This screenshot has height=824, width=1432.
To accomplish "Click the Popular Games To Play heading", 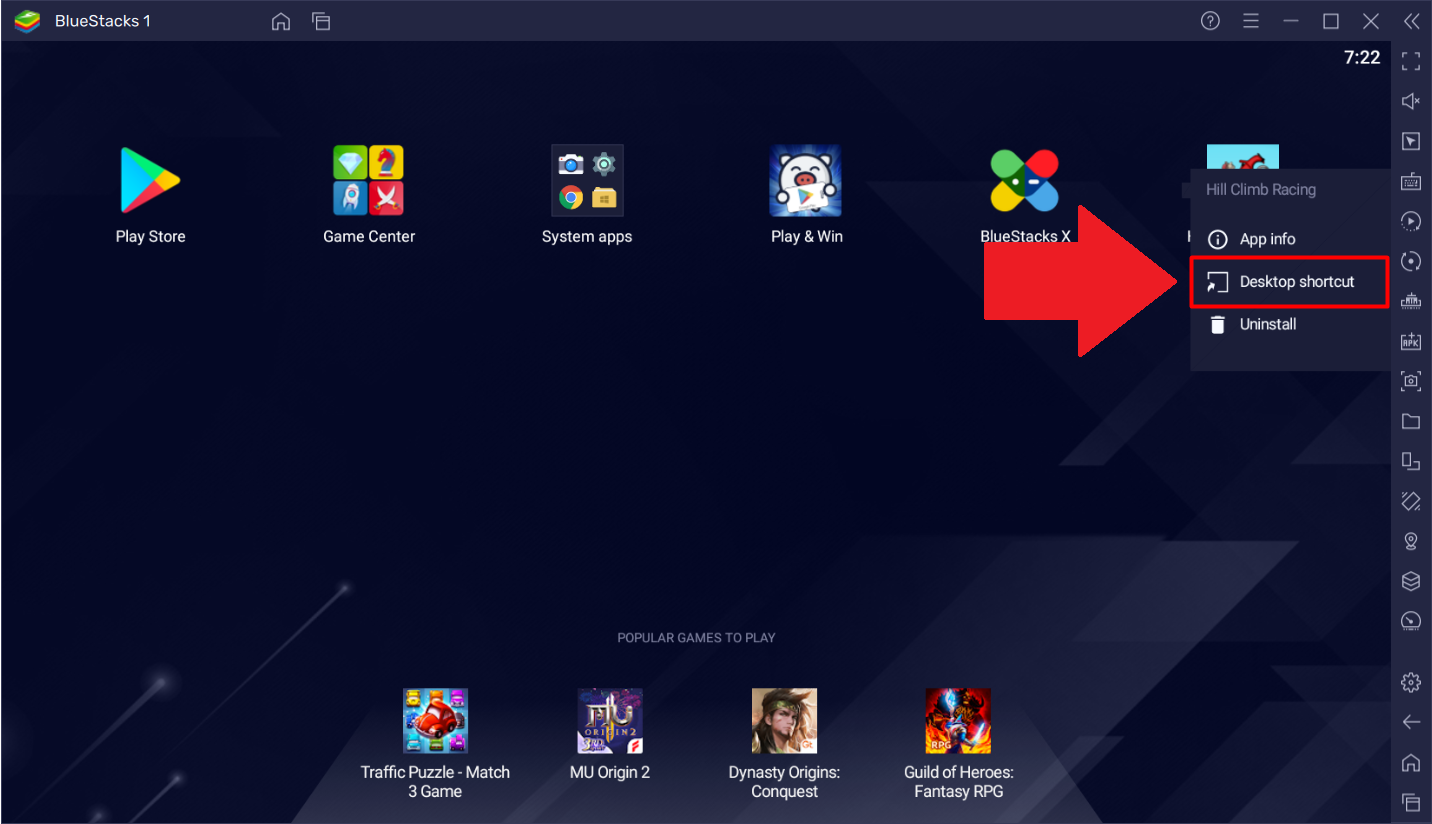I will tap(696, 638).
